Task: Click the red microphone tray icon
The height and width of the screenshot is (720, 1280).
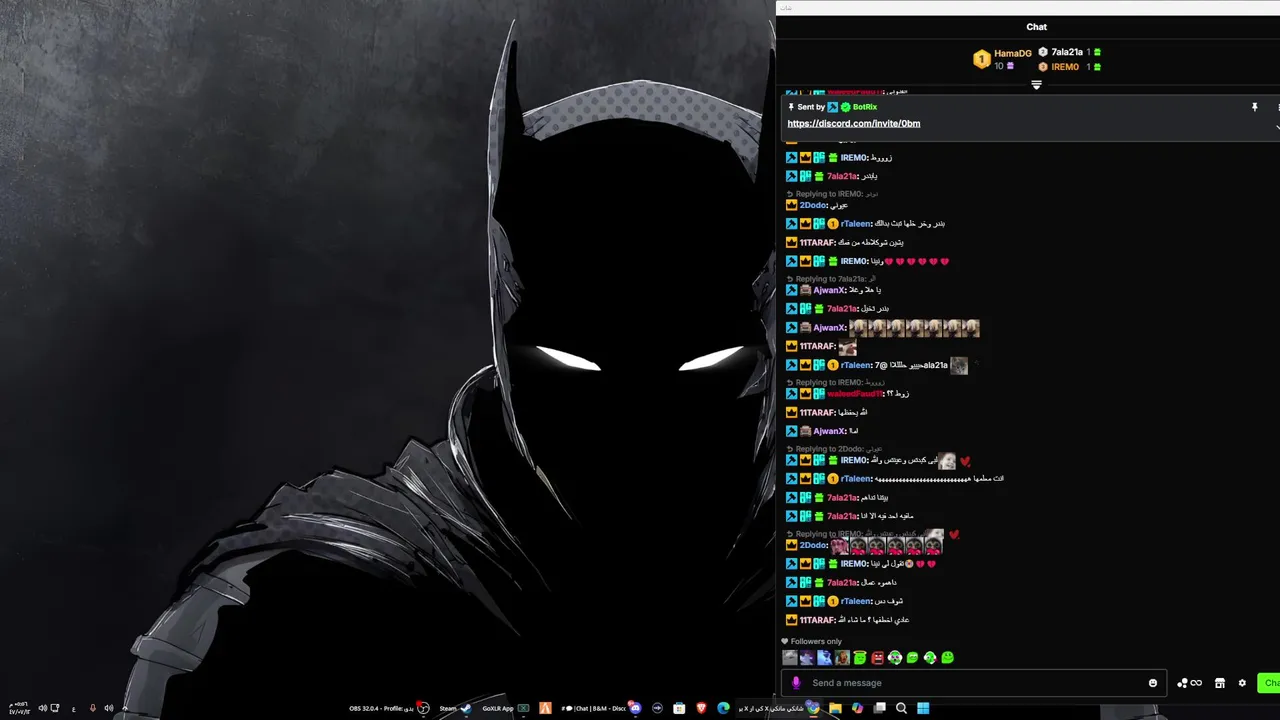Action: click(92, 708)
